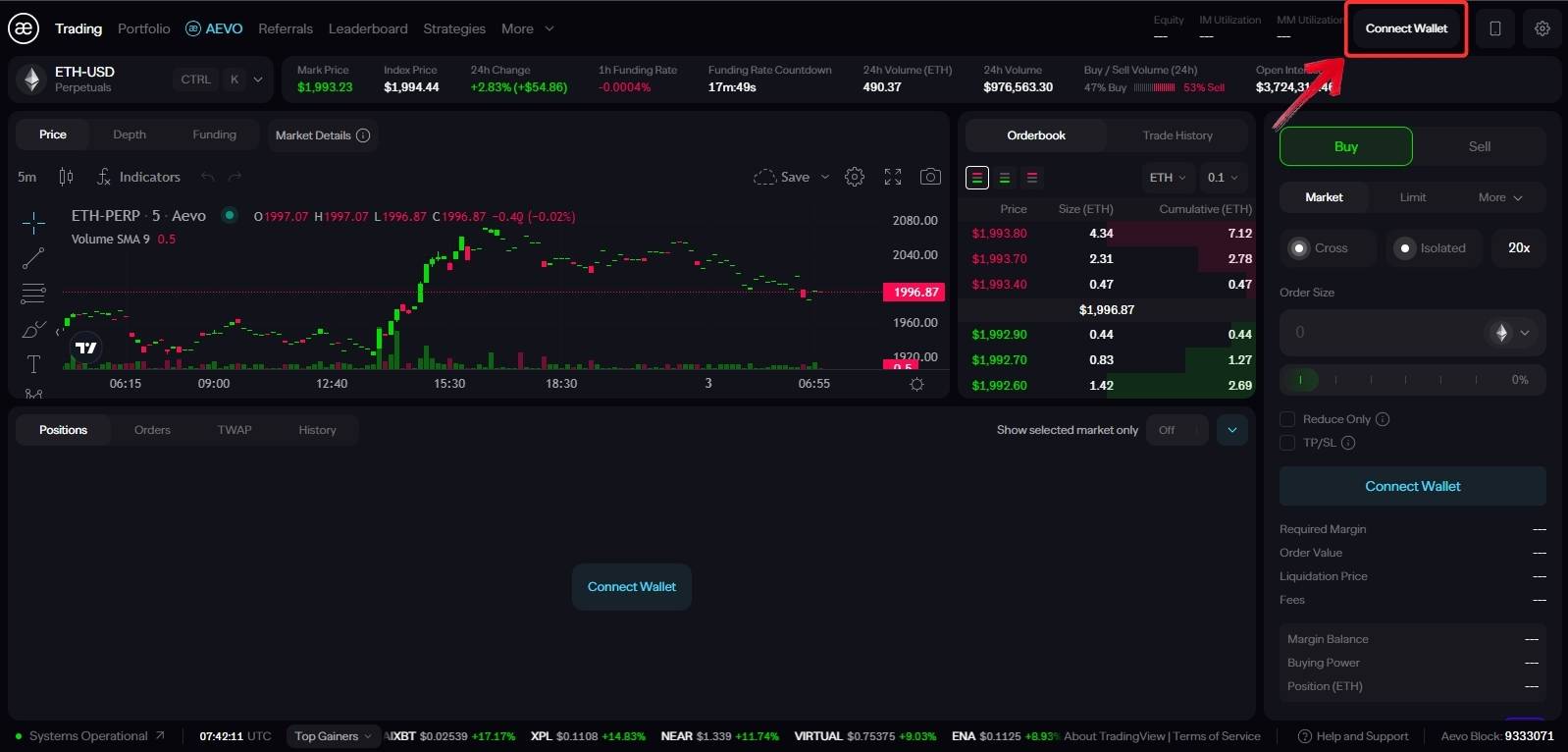Select text annotation tool

(33, 364)
